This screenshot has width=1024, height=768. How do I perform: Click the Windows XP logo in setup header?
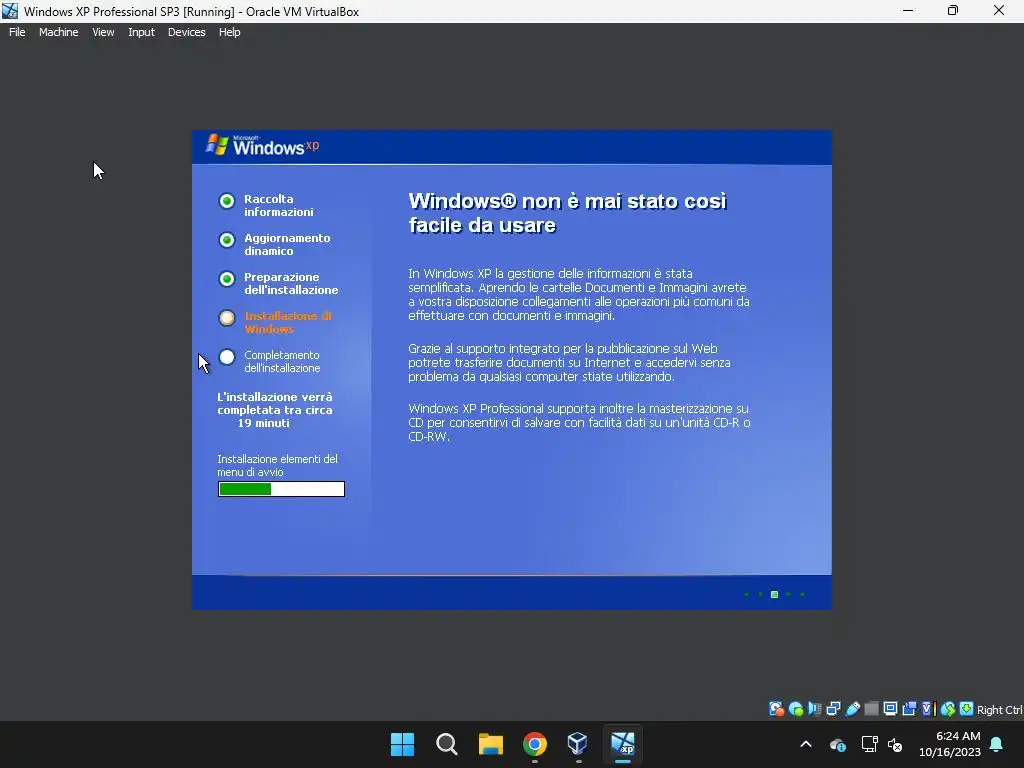[263, 145]
